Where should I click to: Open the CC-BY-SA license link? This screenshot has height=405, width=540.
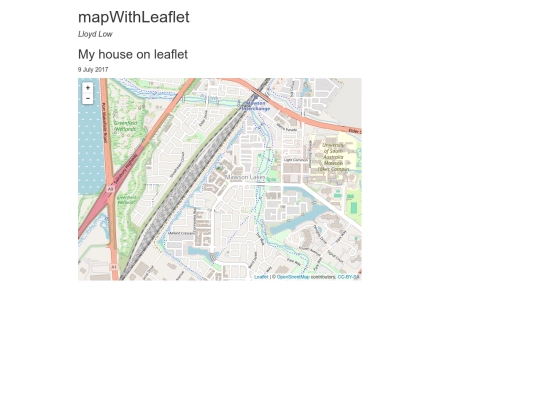349,277
